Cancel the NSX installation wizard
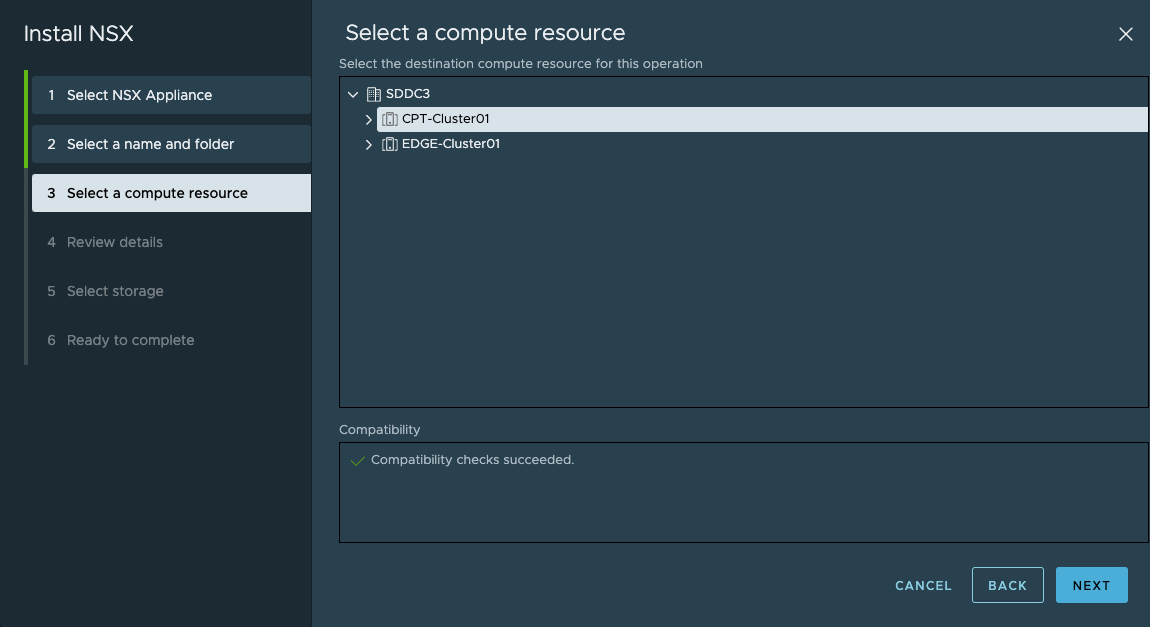This screenshot has width=1150, height=627. click(923, 585)
